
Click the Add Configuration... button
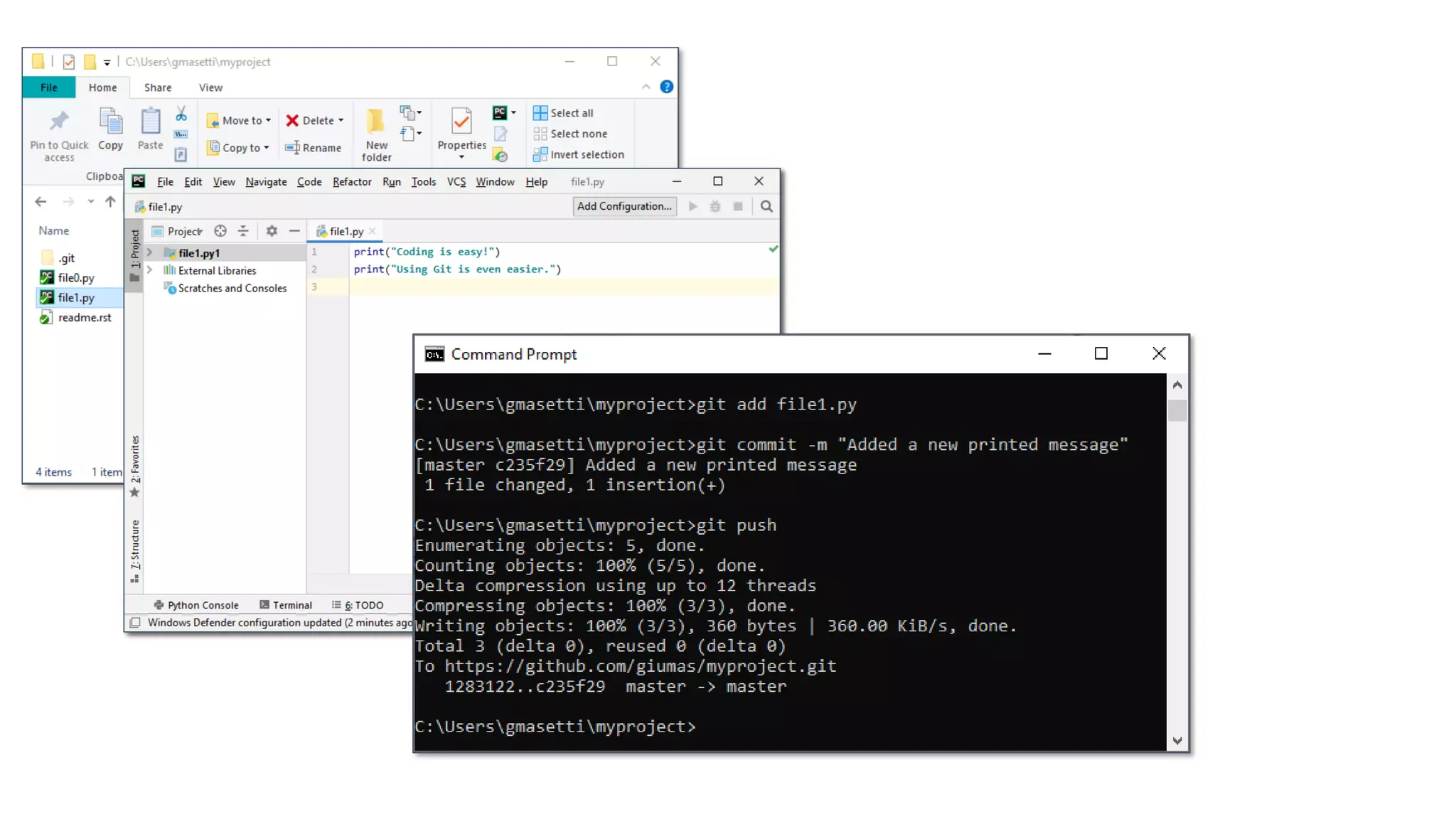click(x=624, y=206)
